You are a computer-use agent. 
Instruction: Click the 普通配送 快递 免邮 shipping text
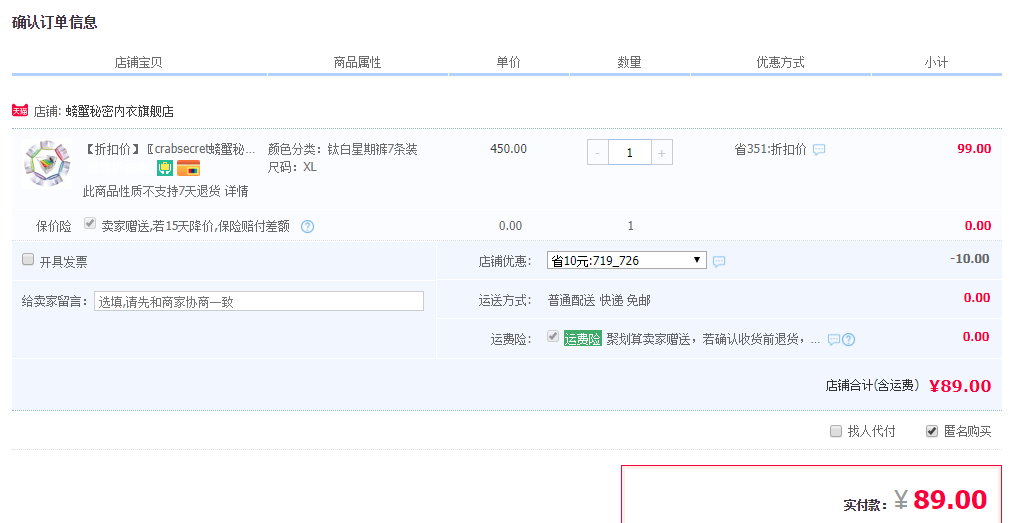(599, 300)
